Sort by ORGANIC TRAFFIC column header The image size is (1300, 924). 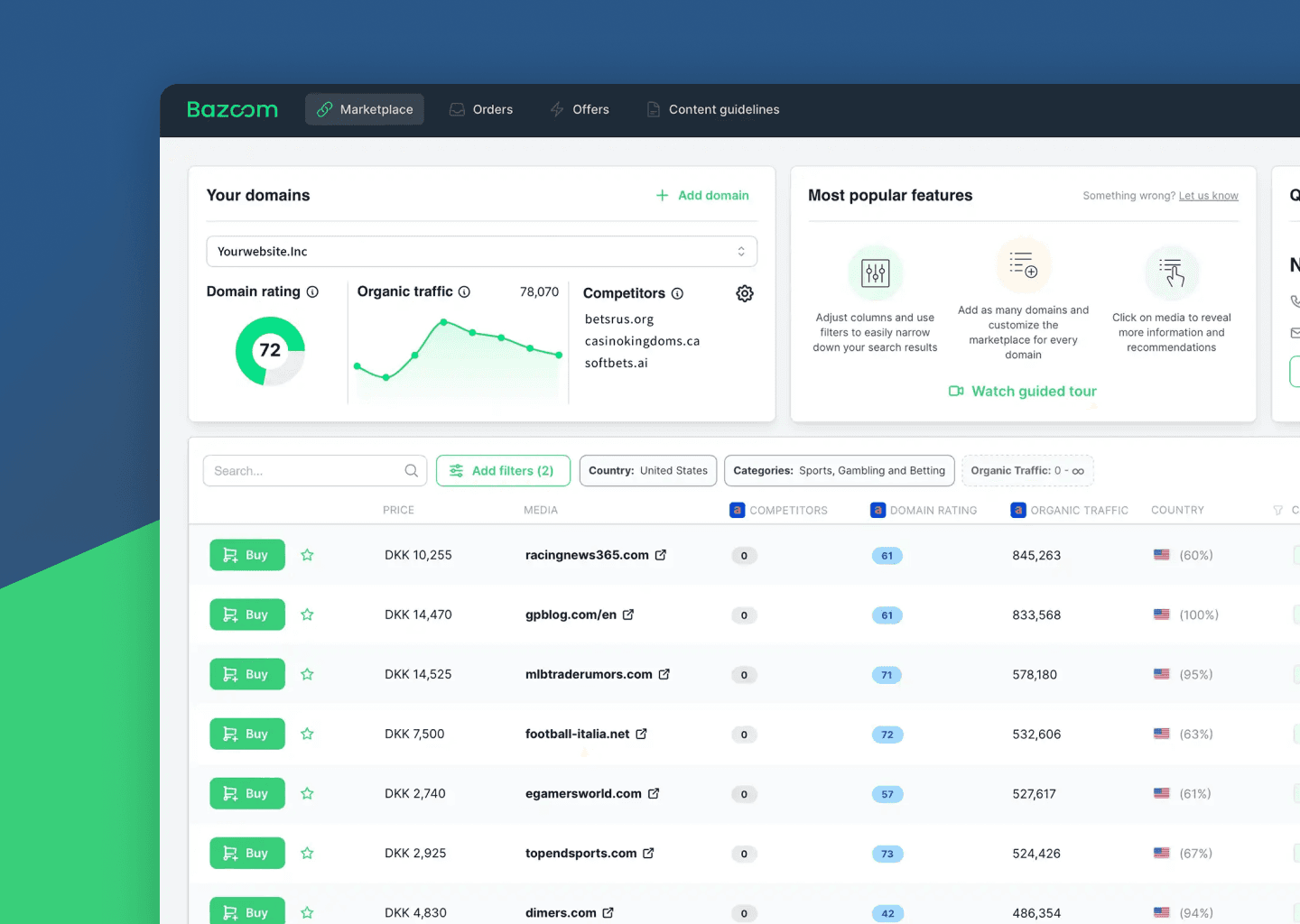(x=1070, y=510)
